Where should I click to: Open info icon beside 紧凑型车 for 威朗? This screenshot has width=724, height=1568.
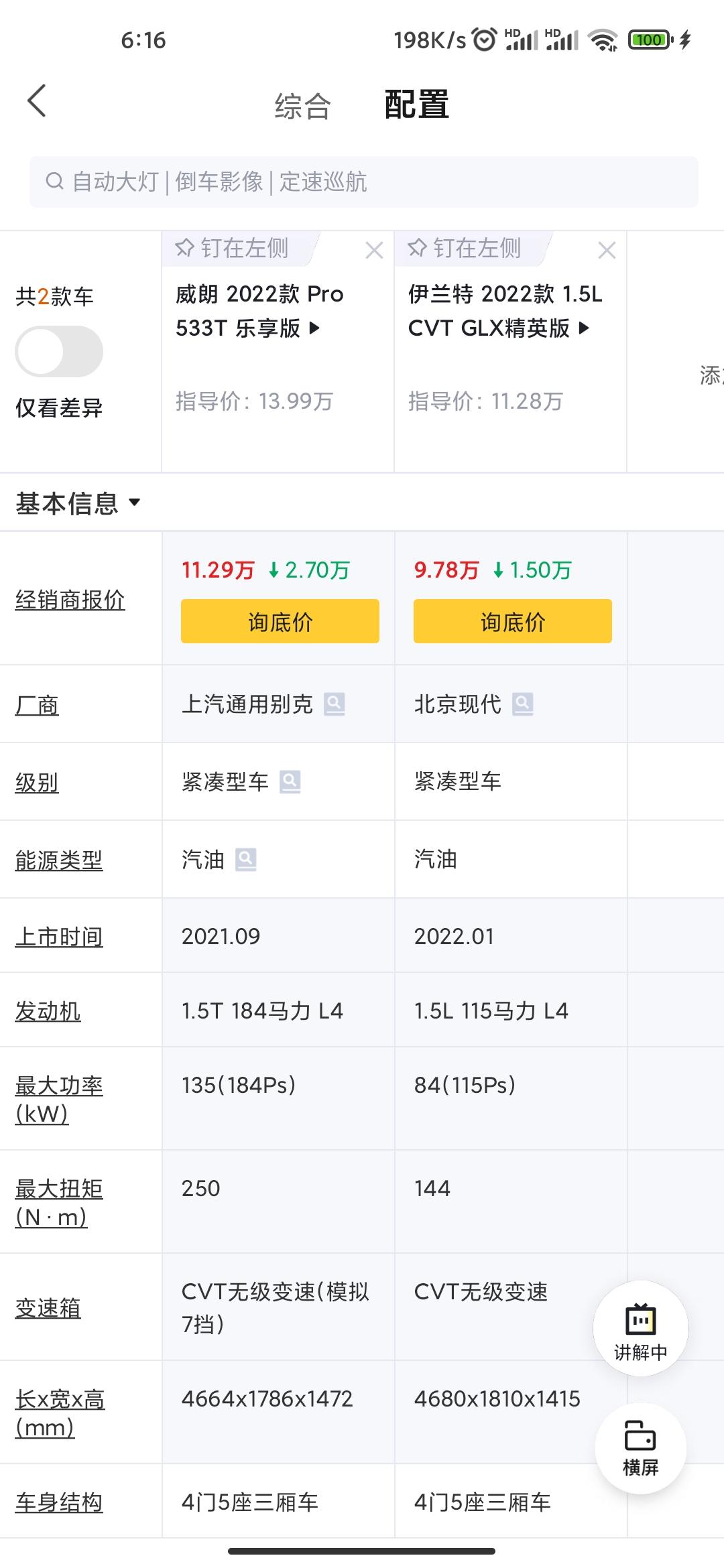point(290,781)
